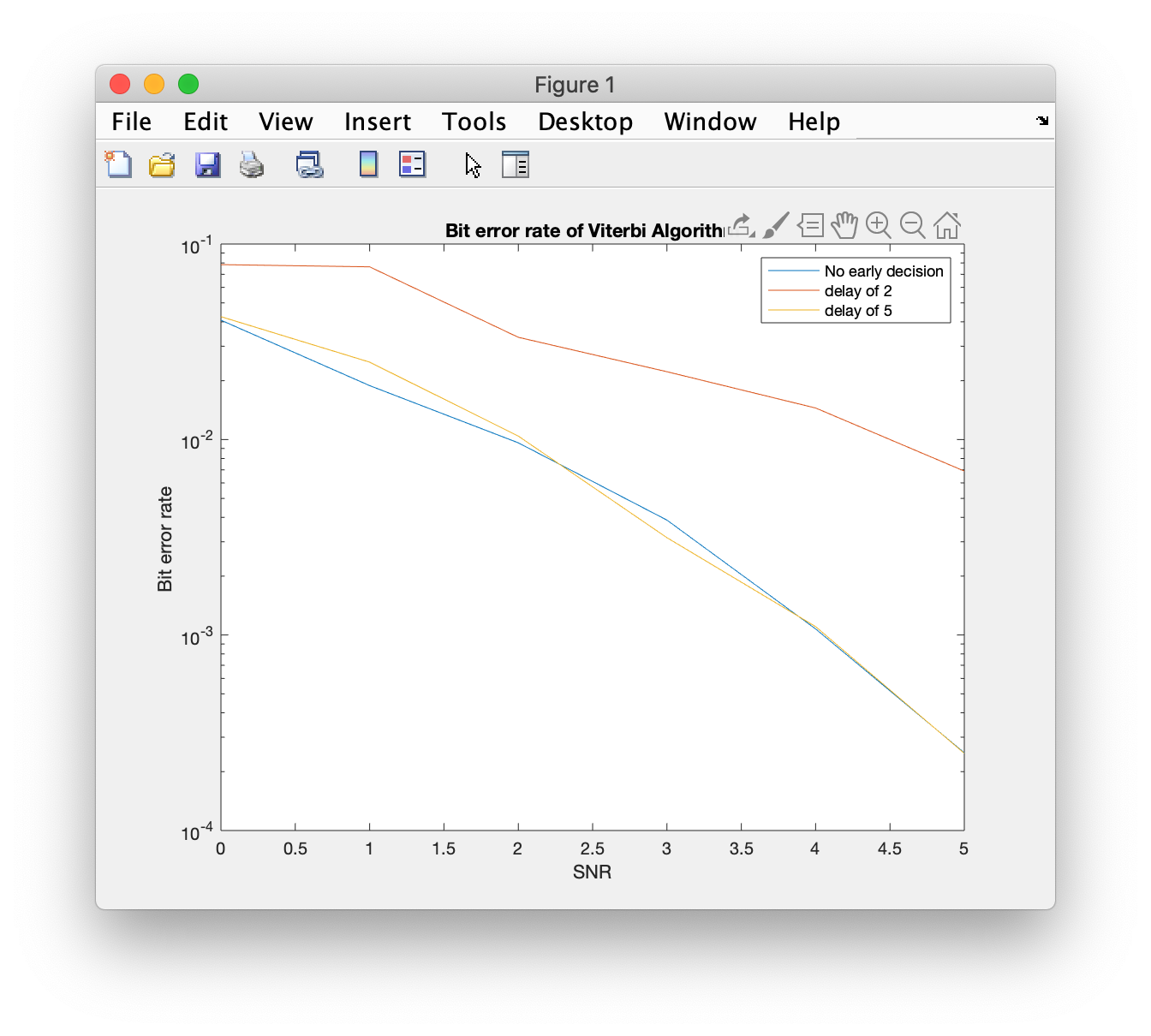Open the View menu
The height and width of the screenshot is (1036, 1151).
[286, 122]
